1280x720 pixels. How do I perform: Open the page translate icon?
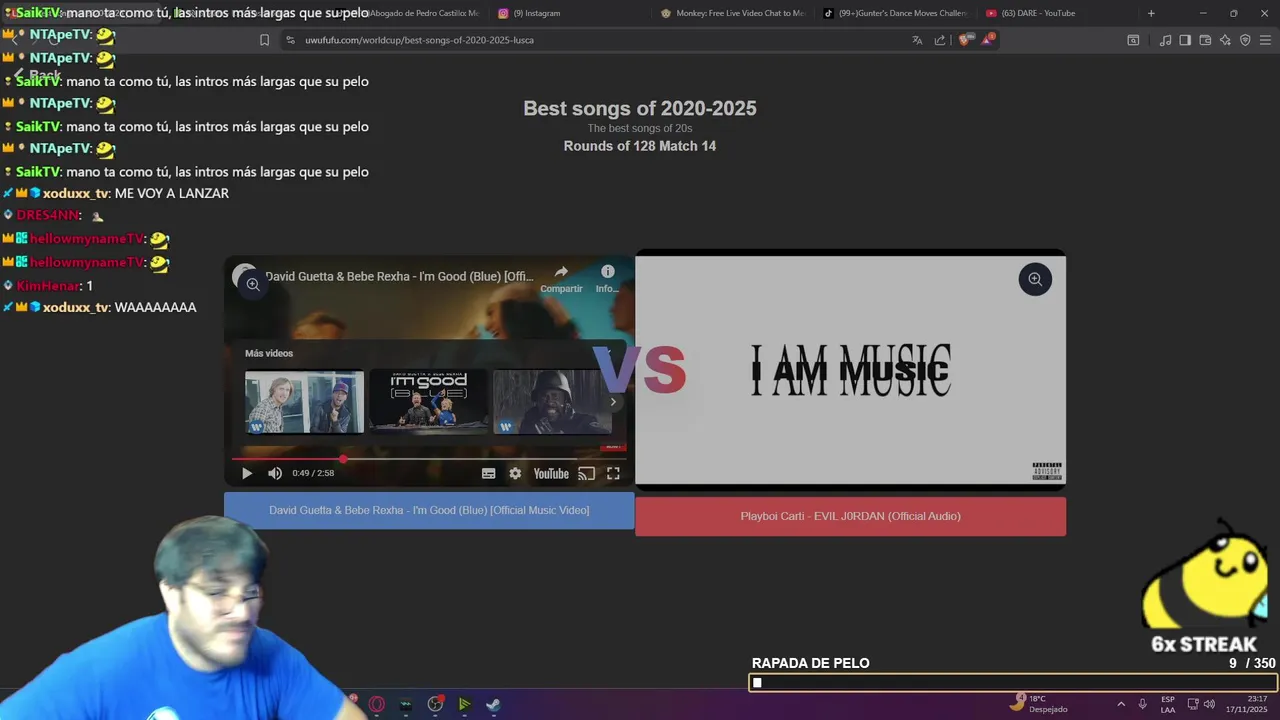pos(917,40)
